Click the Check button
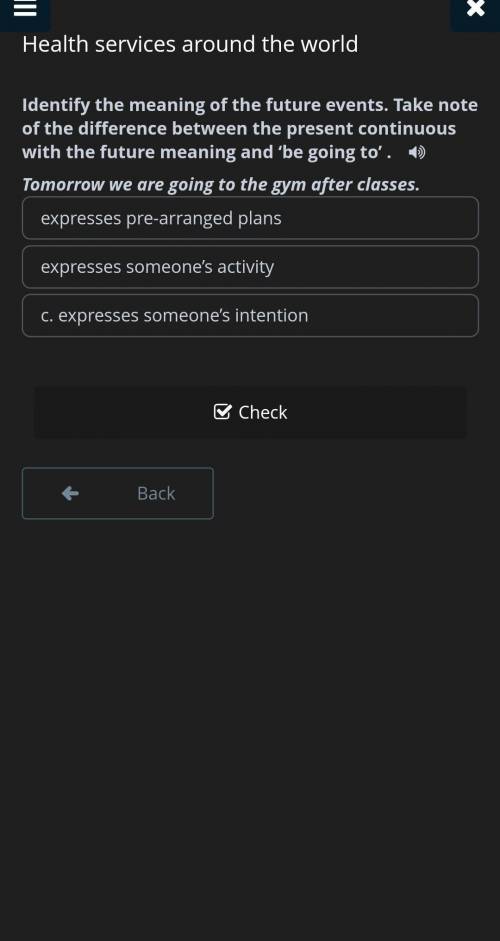 pos(250,412)
